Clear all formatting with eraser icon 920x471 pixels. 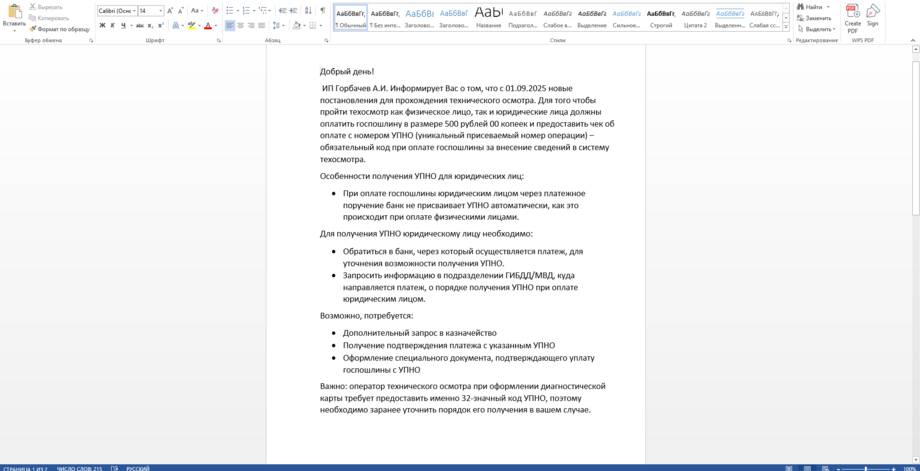click(215, 11)
